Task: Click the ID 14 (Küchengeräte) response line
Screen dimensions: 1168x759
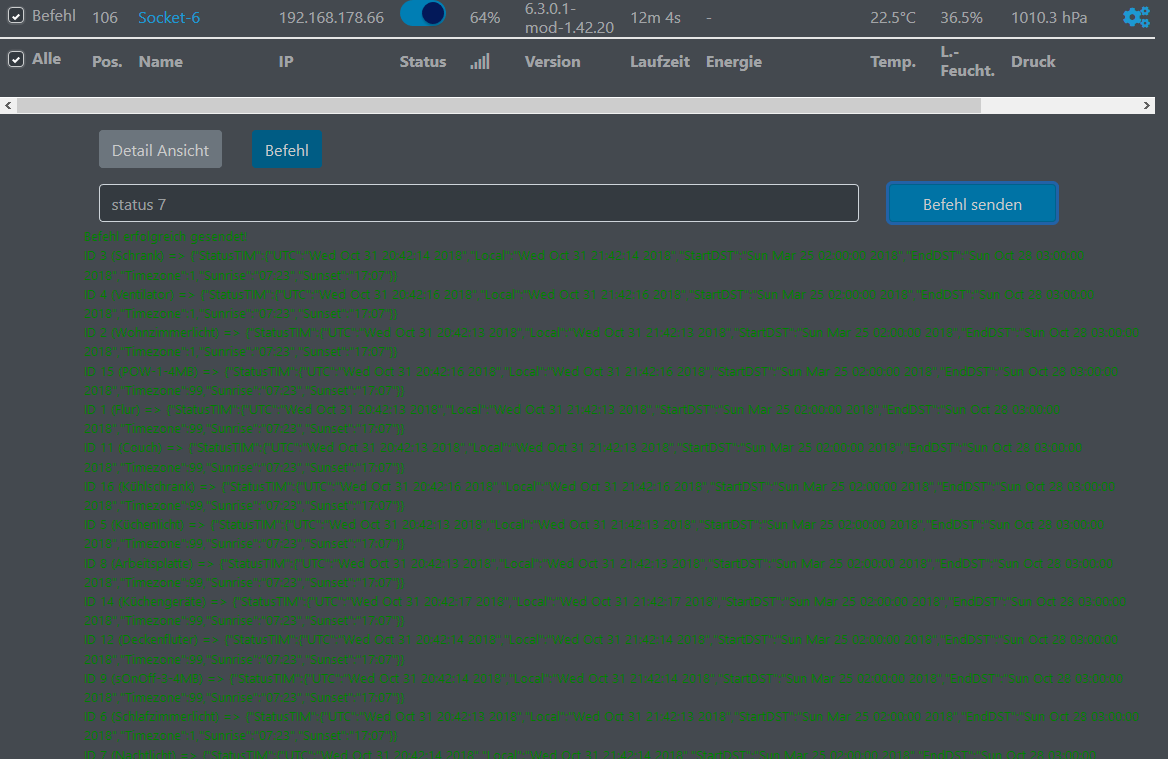Action: (x=604, y=611)
